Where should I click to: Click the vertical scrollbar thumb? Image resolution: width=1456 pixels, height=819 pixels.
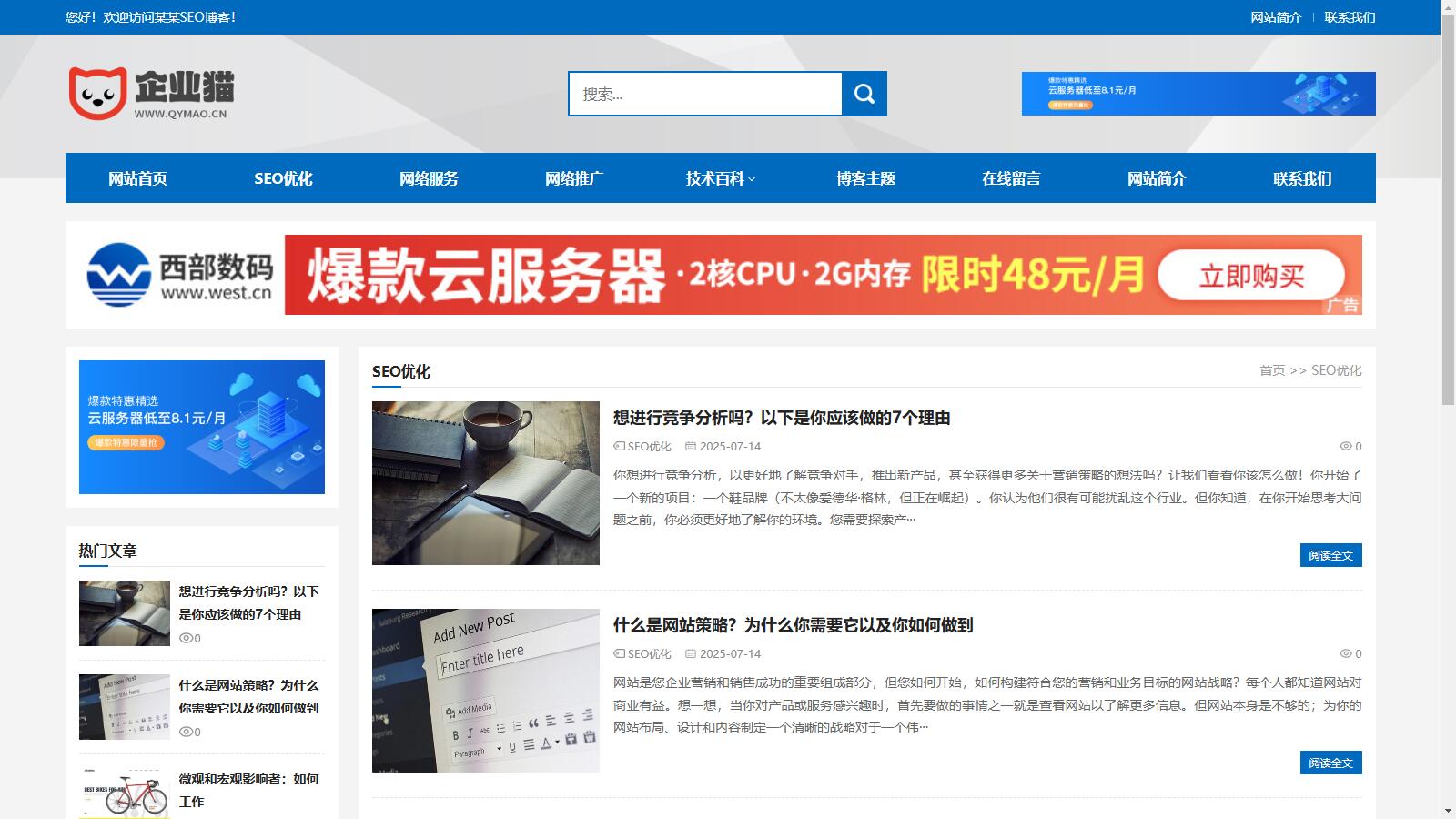tap(1448, 210)
